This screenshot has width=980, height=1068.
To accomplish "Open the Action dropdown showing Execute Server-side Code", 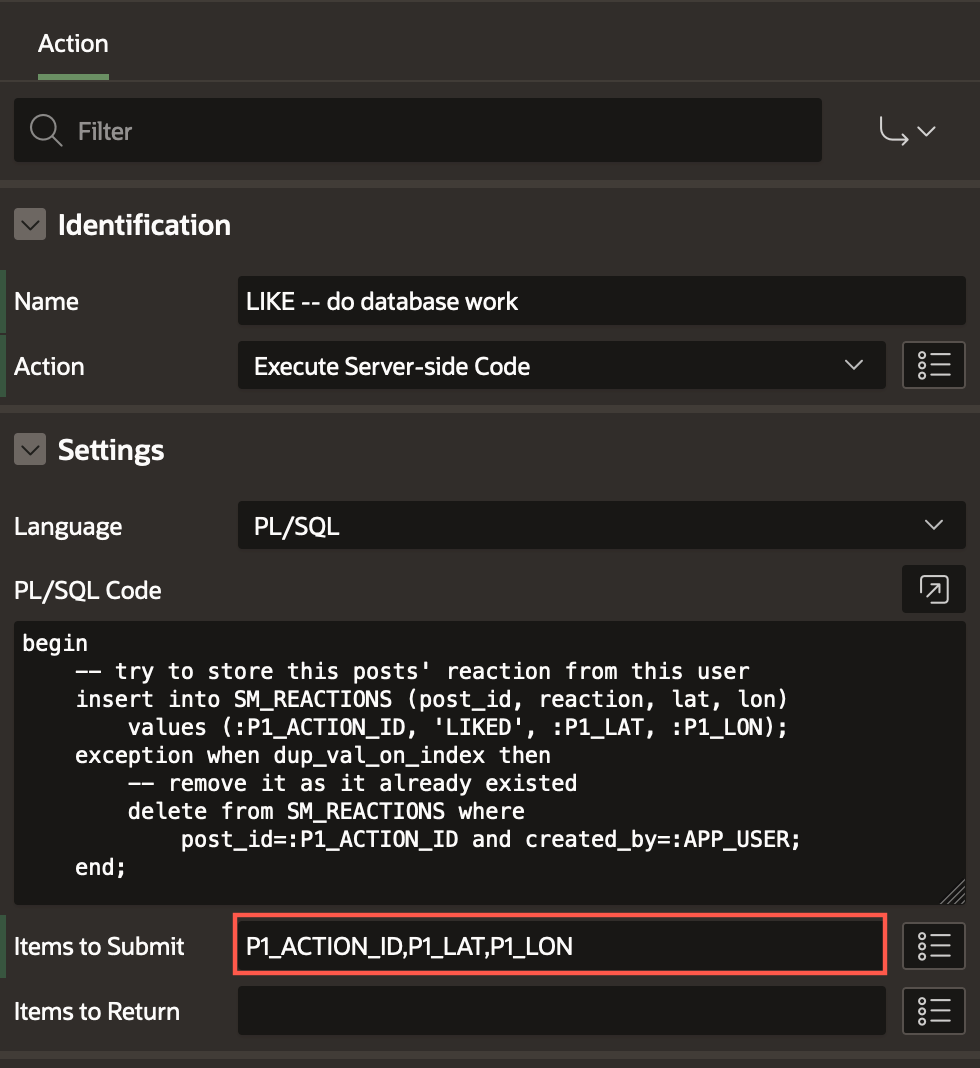I will (560, 365).
